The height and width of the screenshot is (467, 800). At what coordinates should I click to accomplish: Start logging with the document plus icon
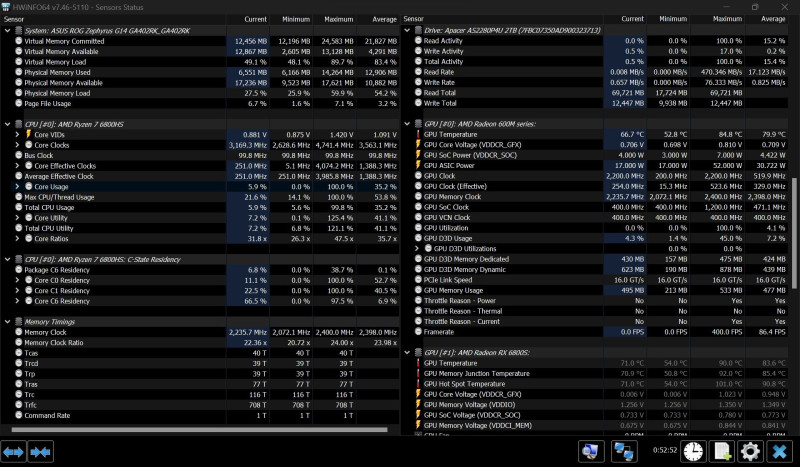click(722, 452)
